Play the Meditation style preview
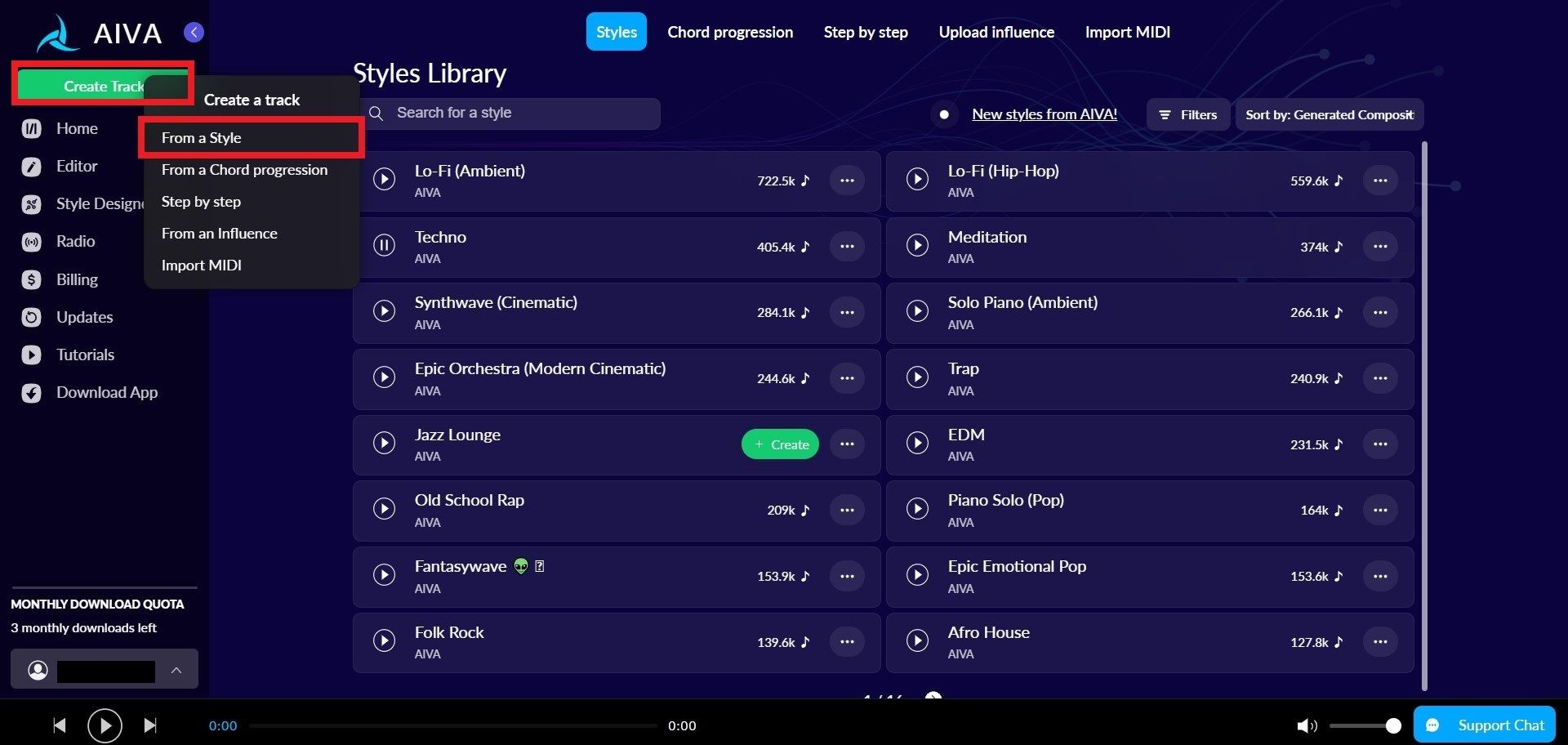The image size is (1568, 745). (917, 245)
